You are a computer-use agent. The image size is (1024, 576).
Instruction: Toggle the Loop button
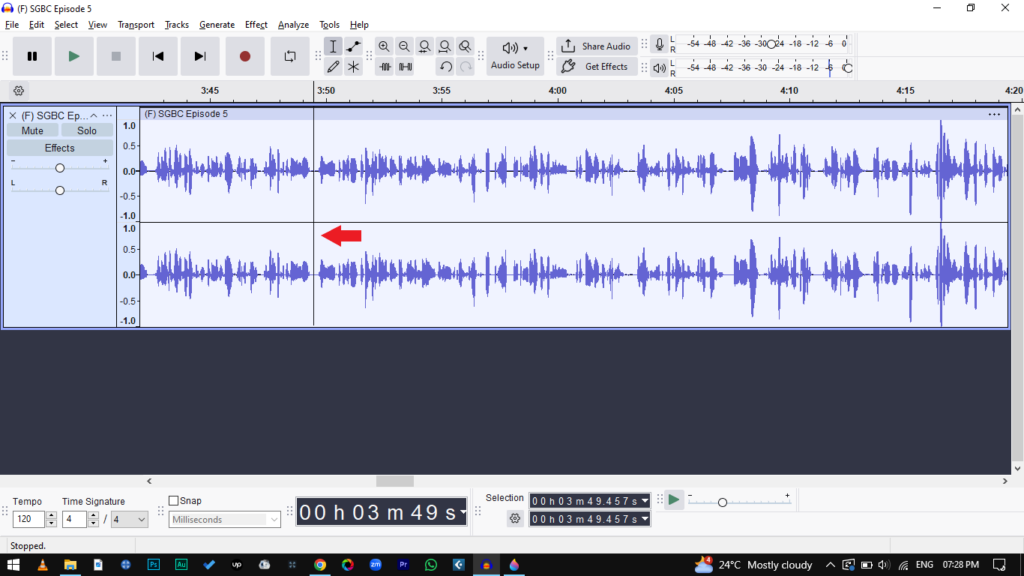coord(290,57)
